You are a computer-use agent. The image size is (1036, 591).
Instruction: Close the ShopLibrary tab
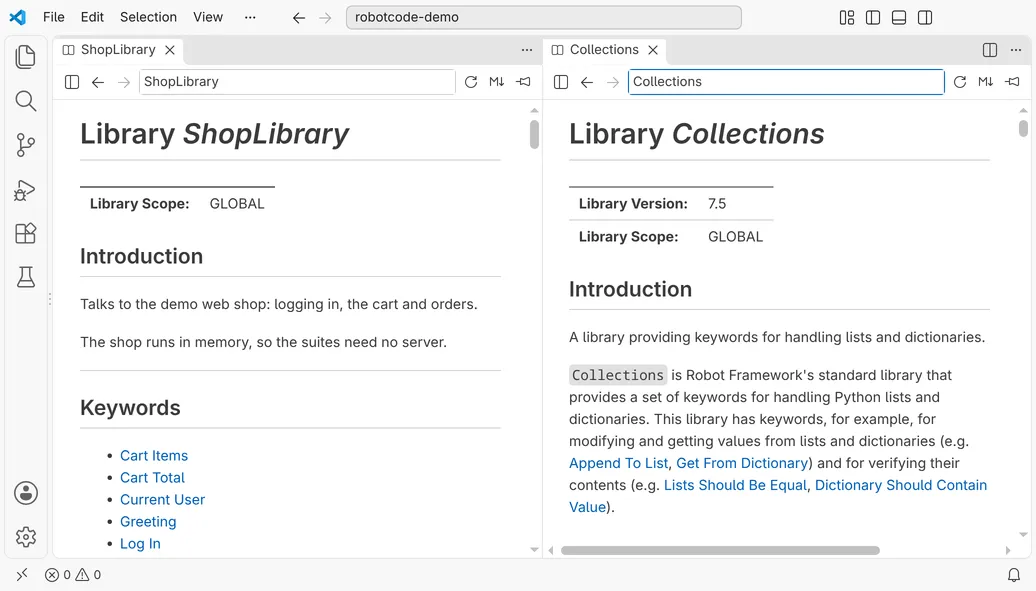point(170,50)
